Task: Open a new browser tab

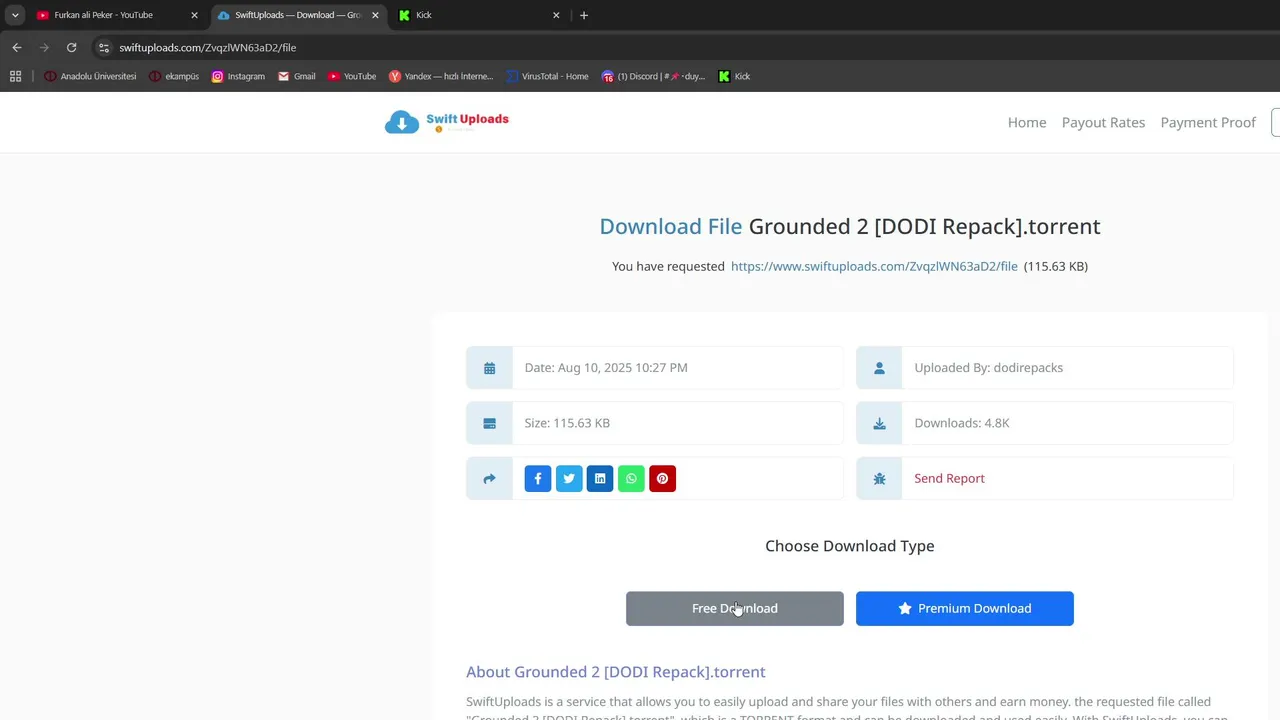Action: [584, 15]
